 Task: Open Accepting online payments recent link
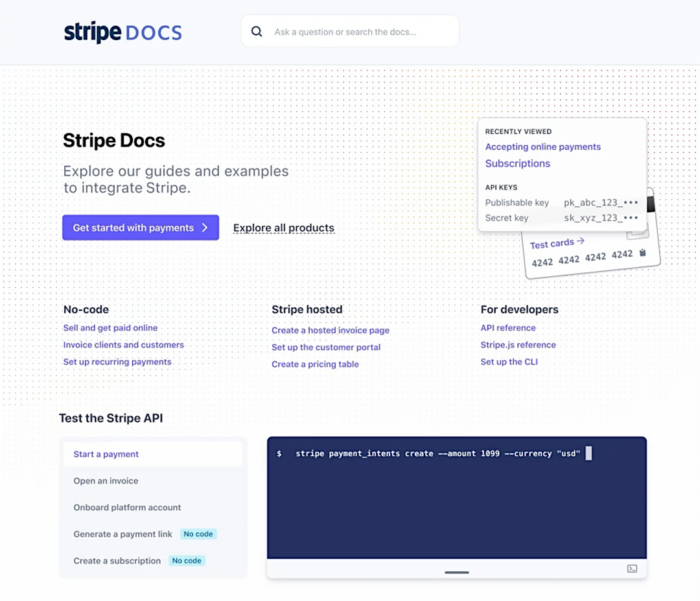tap(543, 147)
